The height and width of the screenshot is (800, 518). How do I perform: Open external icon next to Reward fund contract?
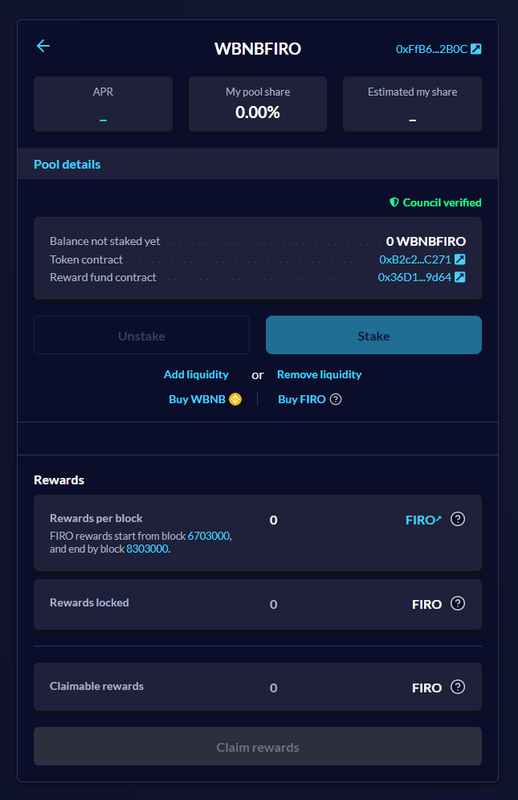[460, 277]
